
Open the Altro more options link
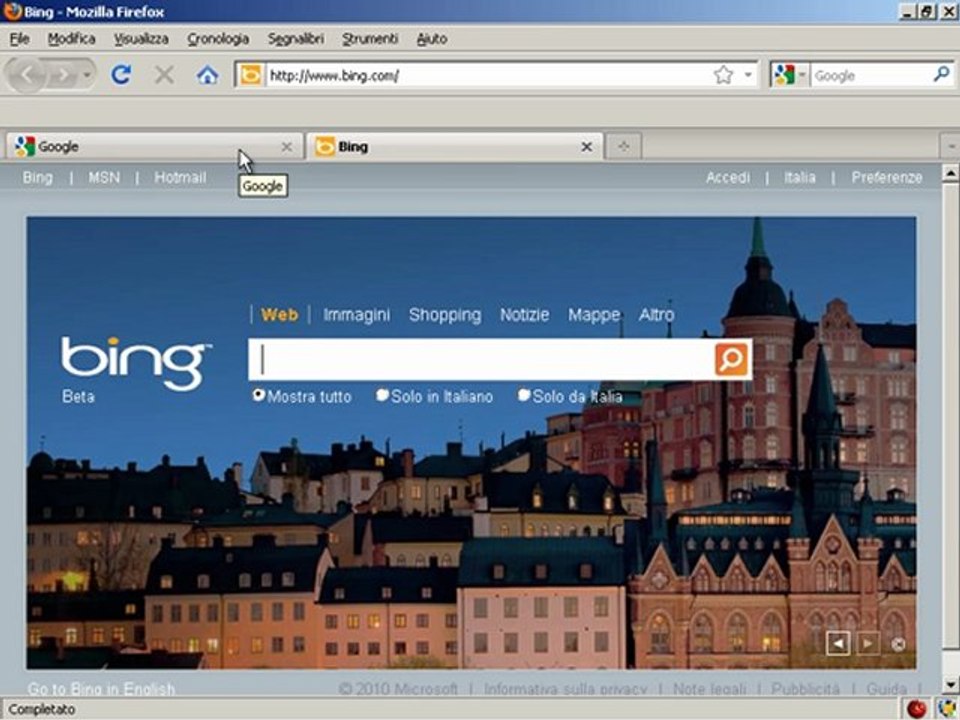point(656,315)
